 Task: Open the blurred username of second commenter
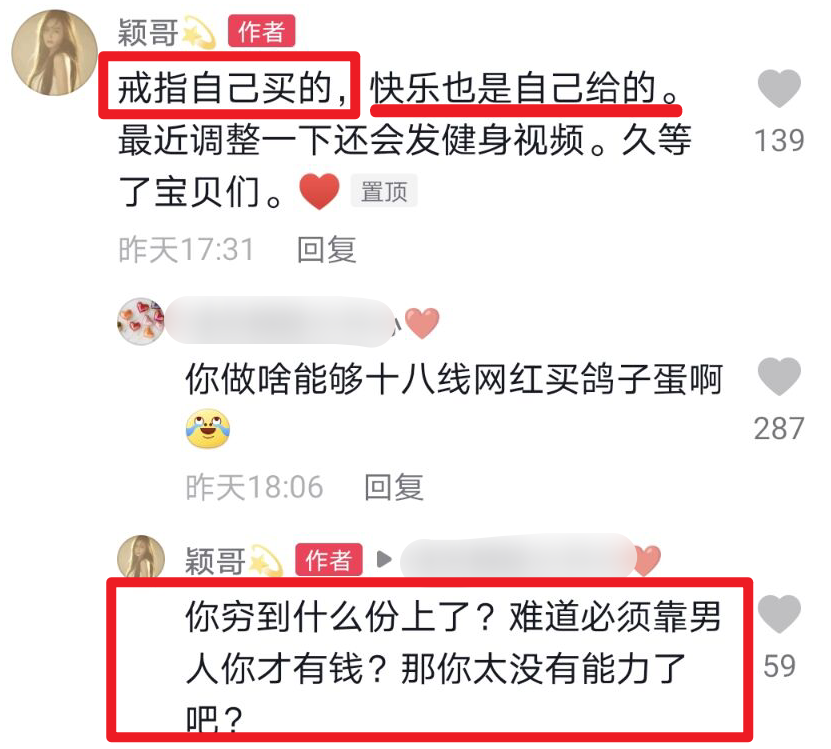pyautogui.click(x=281, y=322)
